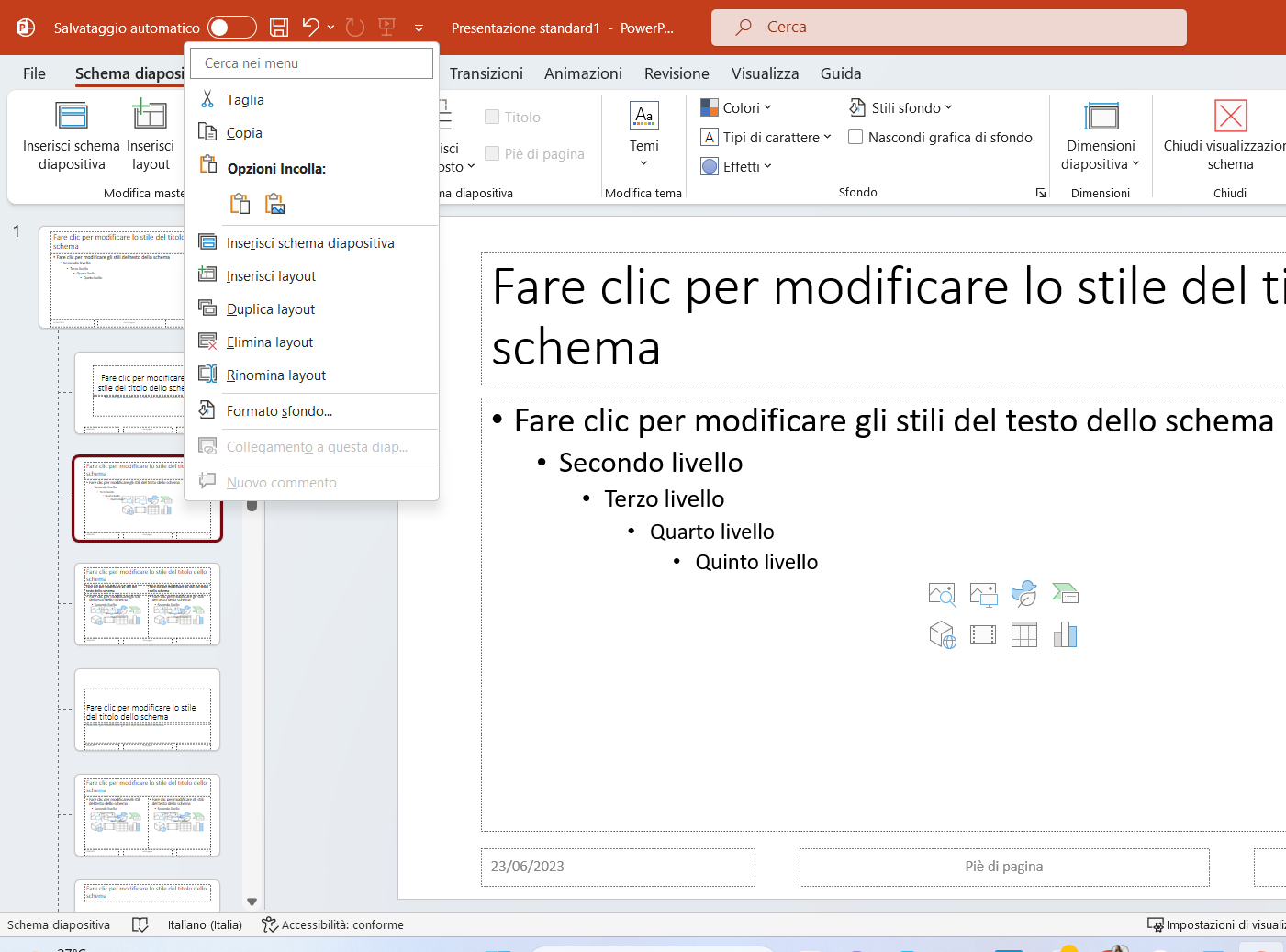Expand the Colori dropdown

(x=737, y=108)
